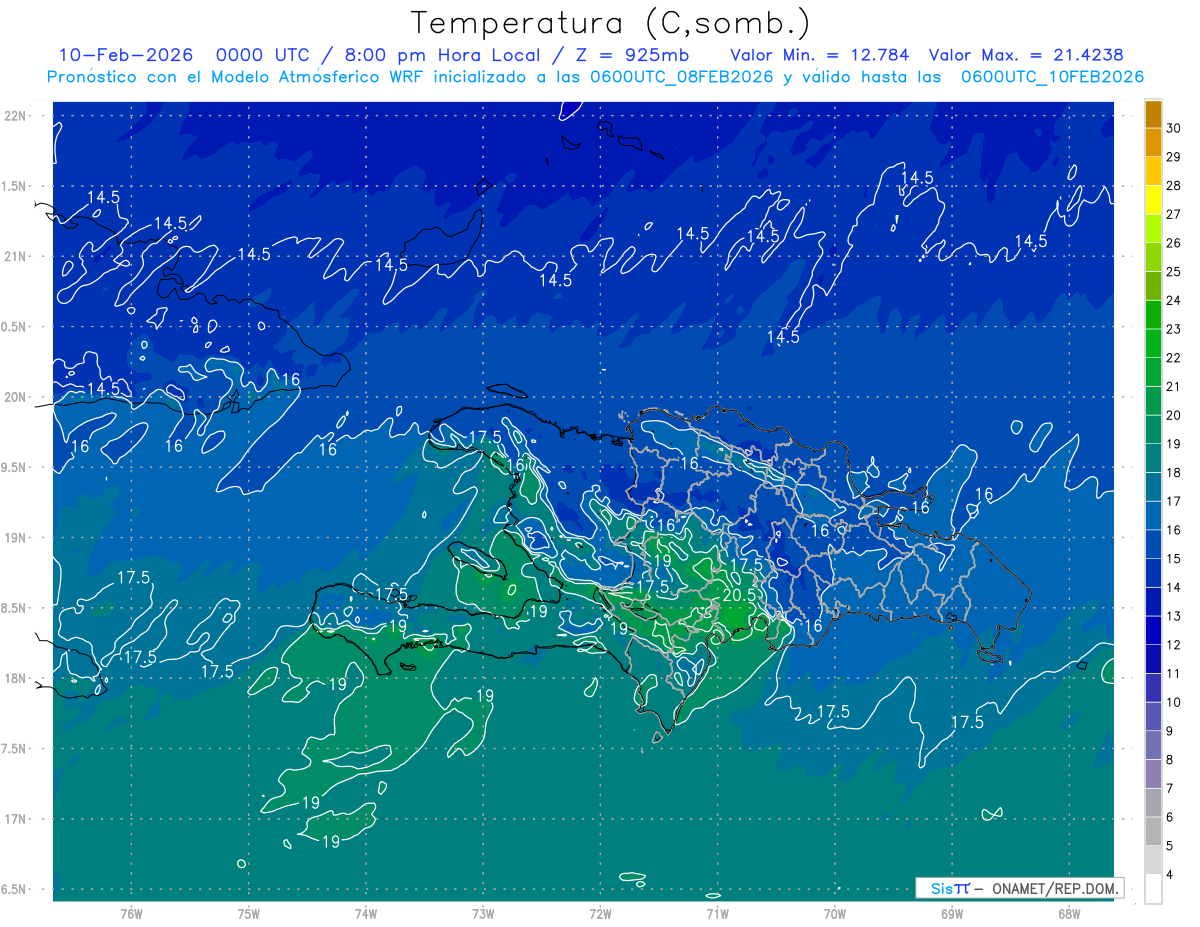The height and width of the screenshot is (927, 1200).
Task: Click color scale value "26"
Action: [x=1174, y=243]
